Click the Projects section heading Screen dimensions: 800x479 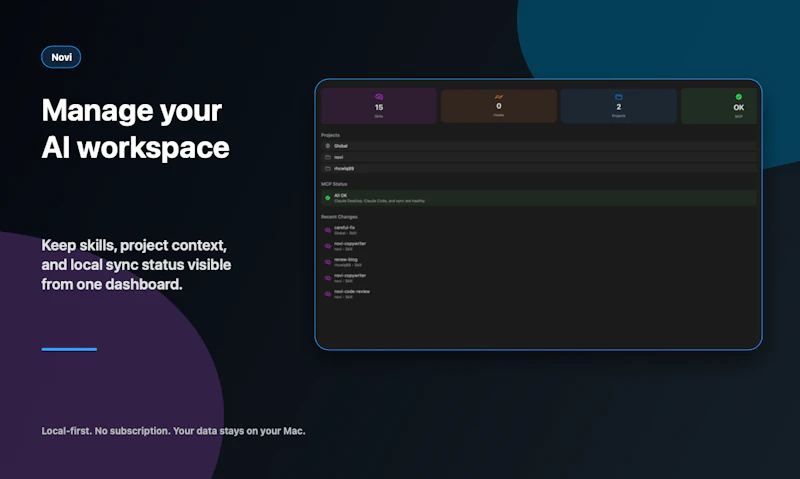coord(330,135)
